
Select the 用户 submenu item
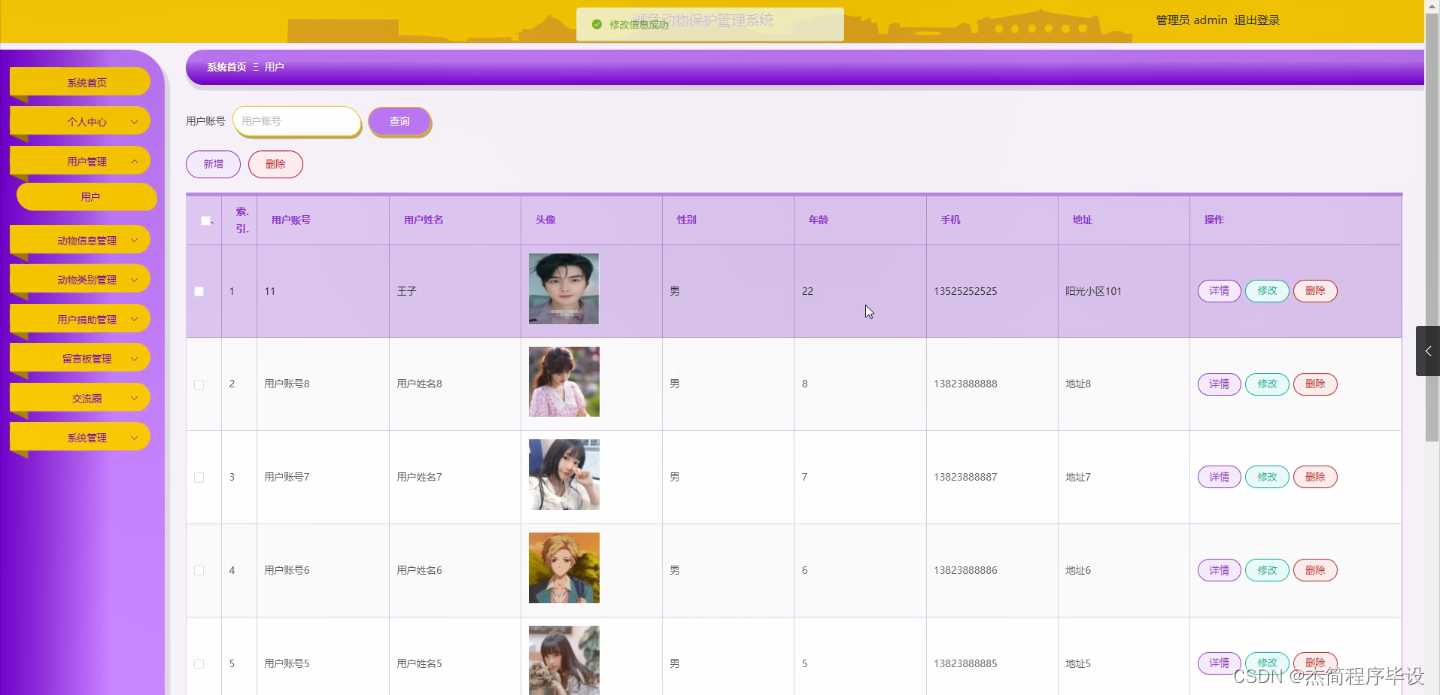pyautogui.click(x=87, y=197)
